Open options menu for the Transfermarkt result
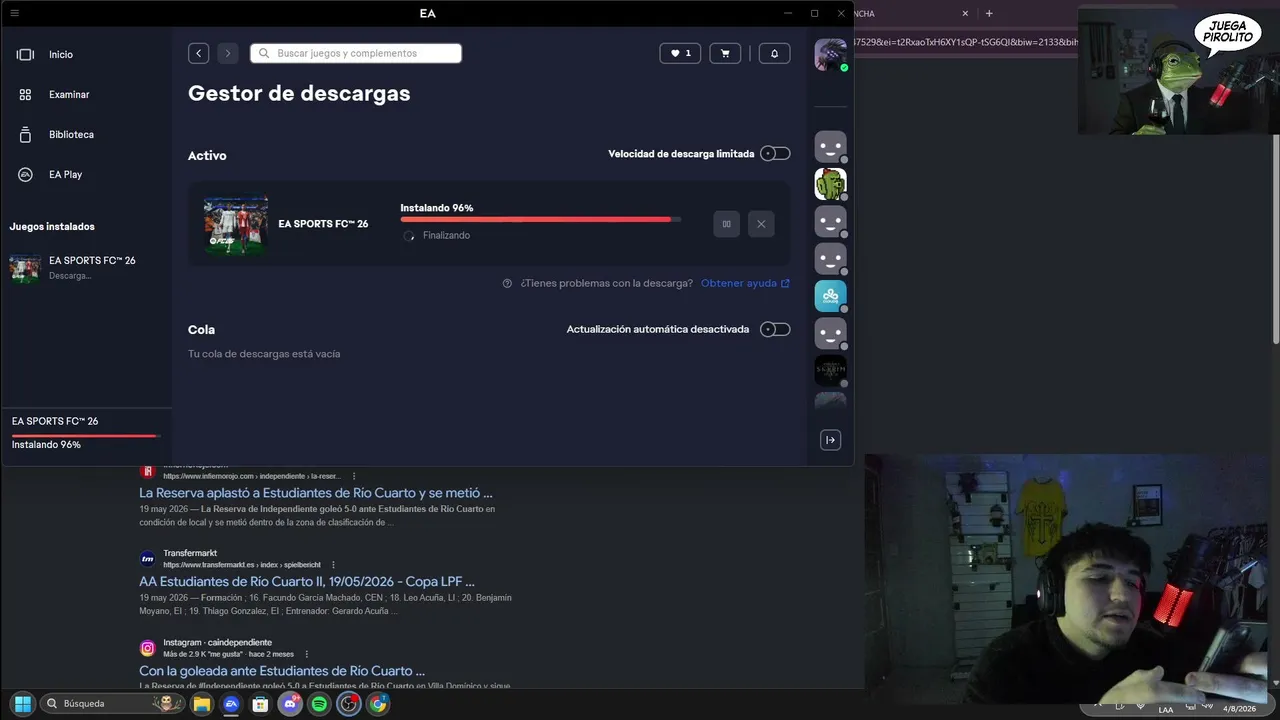The width and height of the screenshot is (1280, 720). coord(334,565)
